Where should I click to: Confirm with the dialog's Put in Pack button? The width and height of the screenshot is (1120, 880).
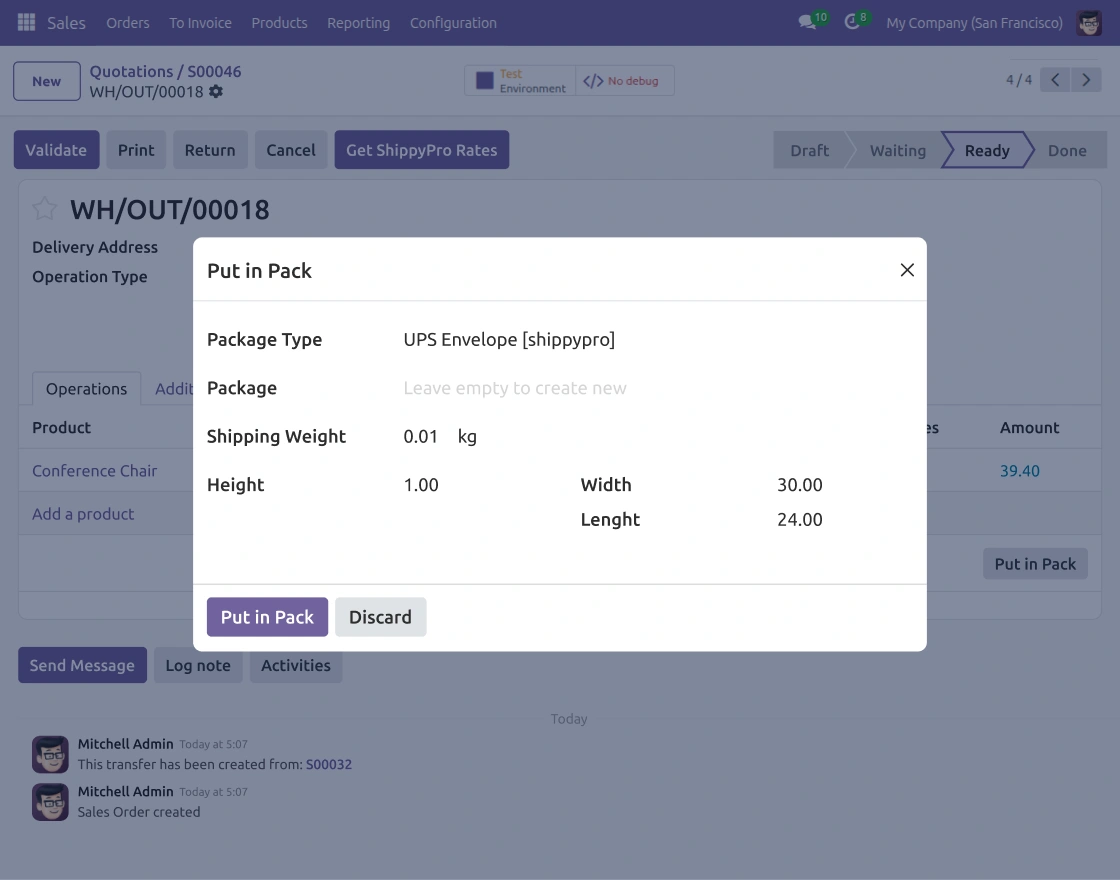click(267, 617)
